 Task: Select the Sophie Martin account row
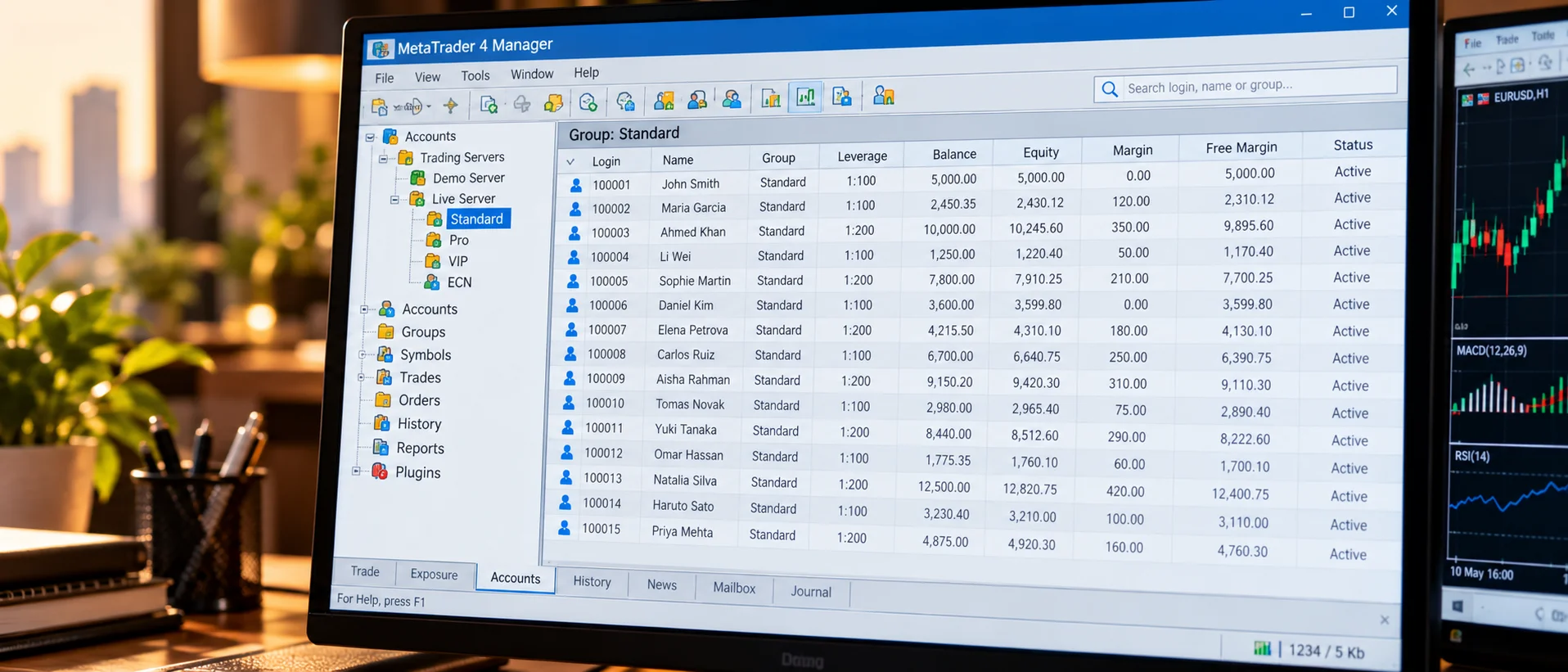click(975, 279)
